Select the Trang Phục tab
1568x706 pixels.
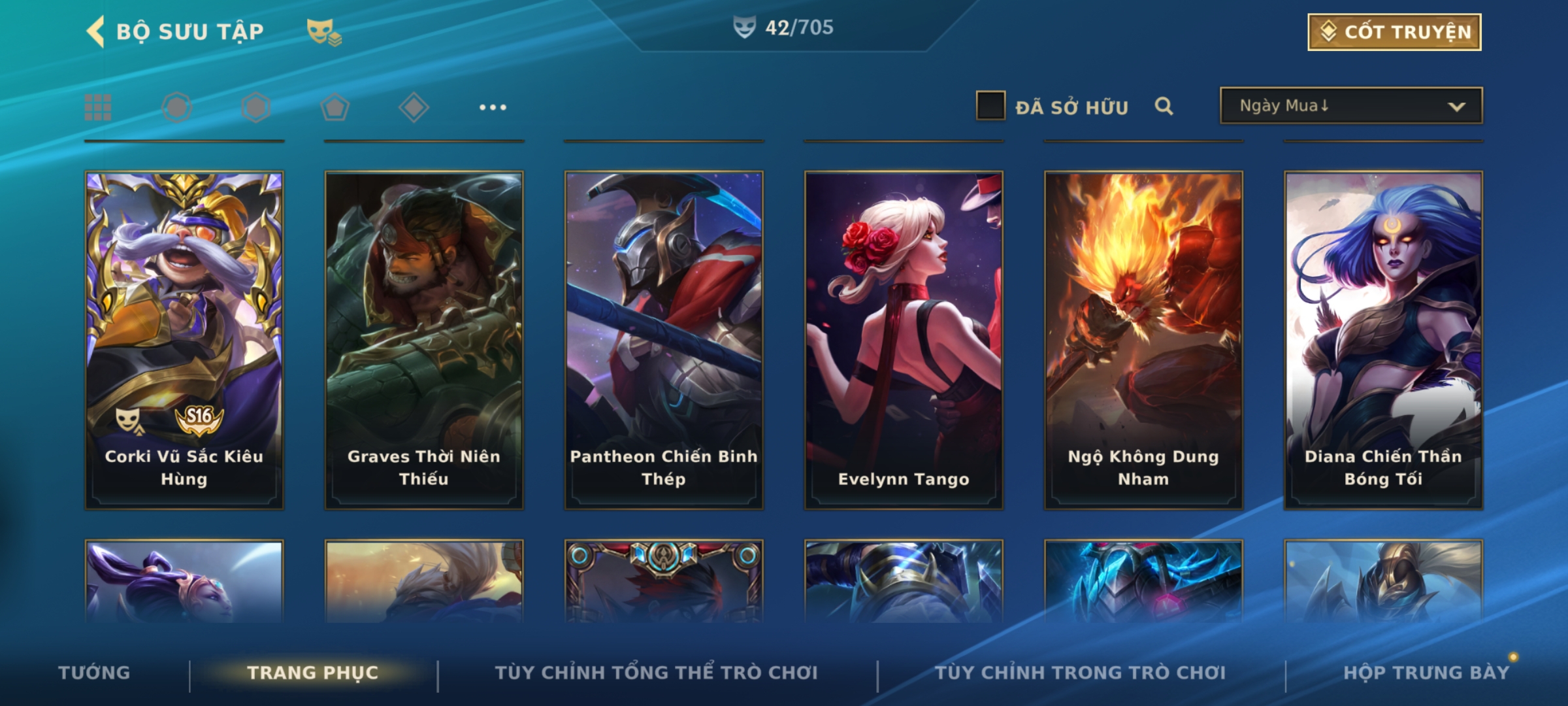click(313, 673)
